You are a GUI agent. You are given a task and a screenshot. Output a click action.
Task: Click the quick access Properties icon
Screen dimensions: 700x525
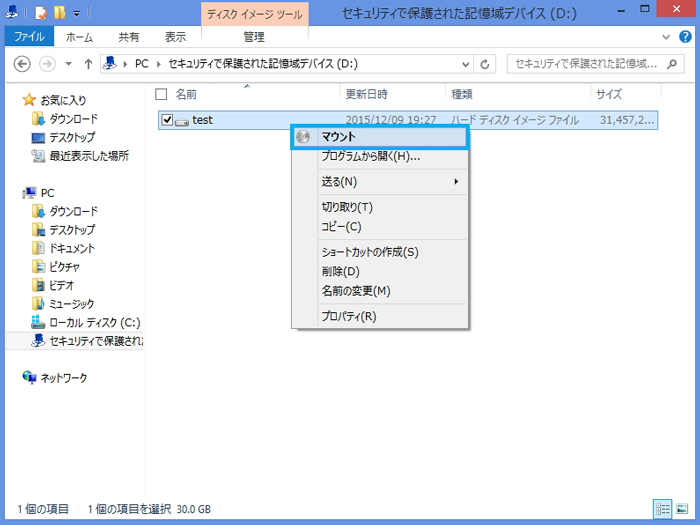(41, 12)
